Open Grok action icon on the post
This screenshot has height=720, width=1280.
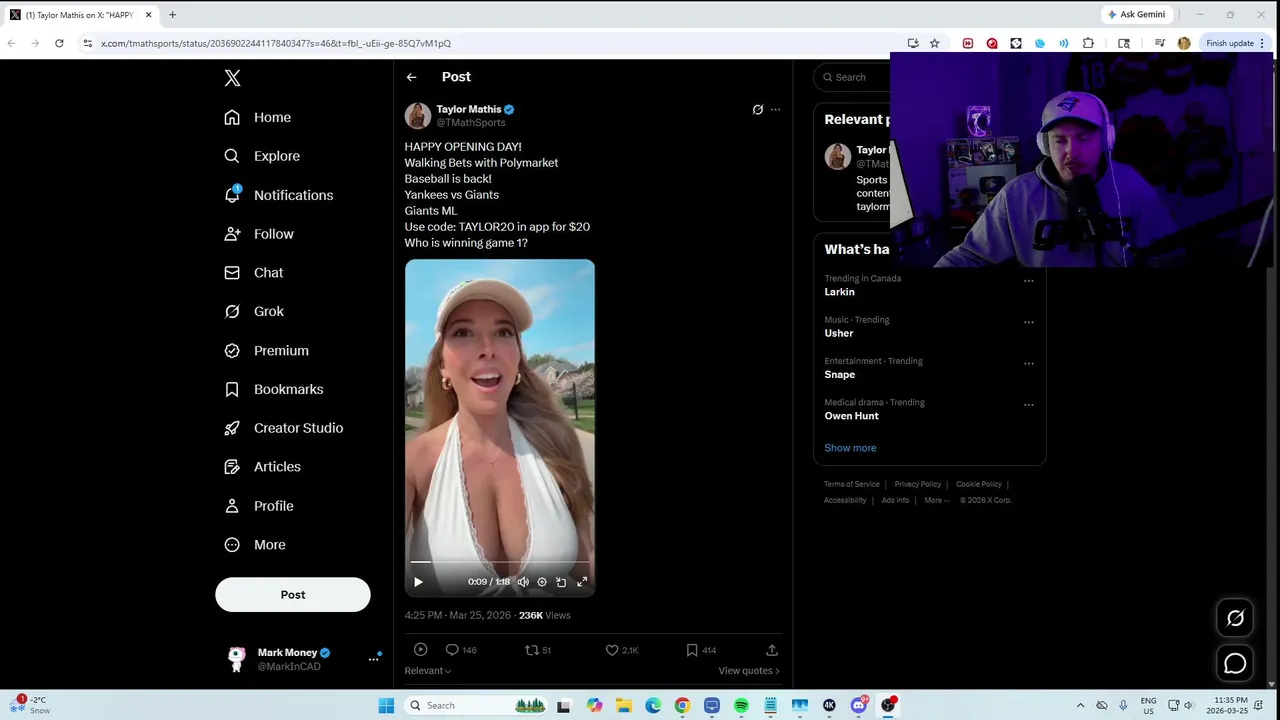pyautogui.click(x=757, y=110)
